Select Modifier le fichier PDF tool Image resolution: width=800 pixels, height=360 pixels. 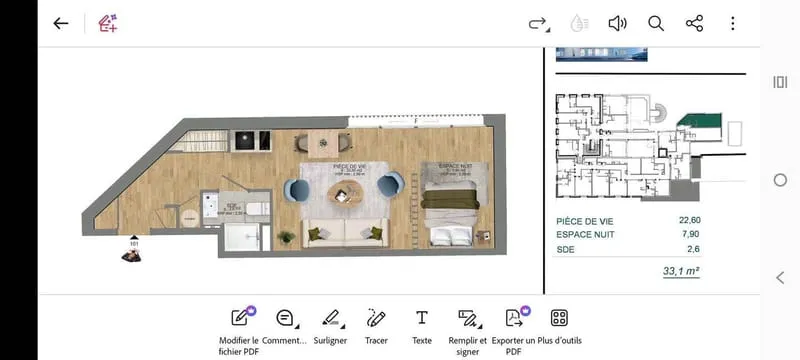coord(239,331)
